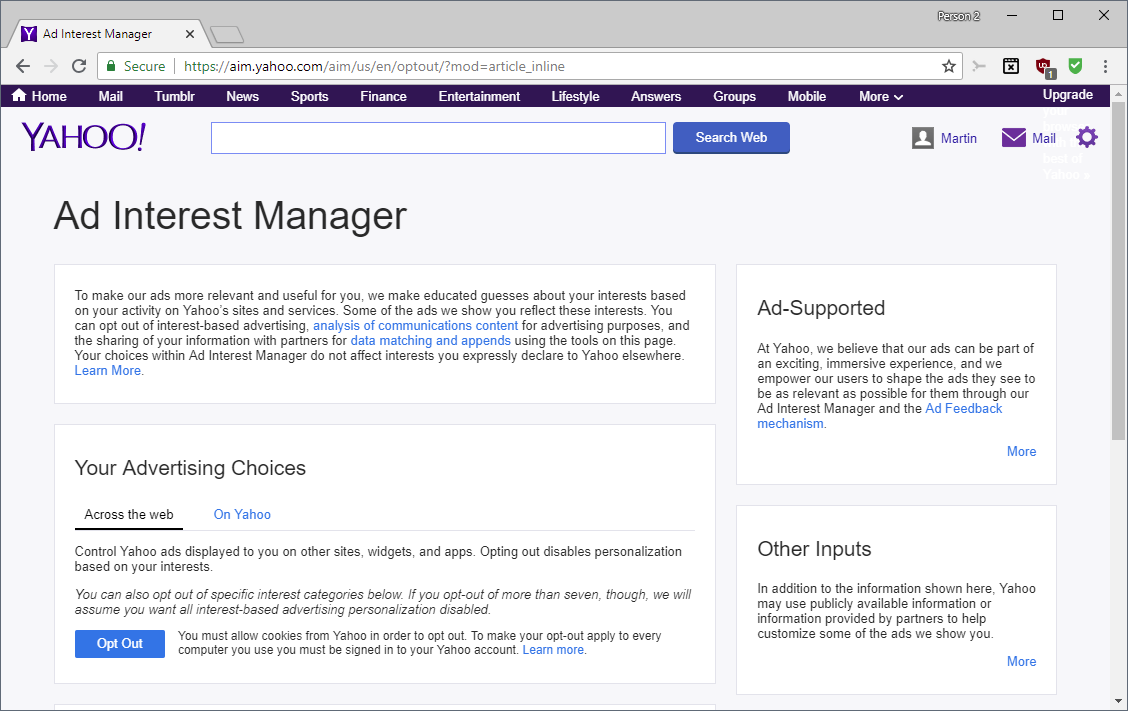
Task: Click the vertical scrollbar thumb
Action: [1118, 271]
